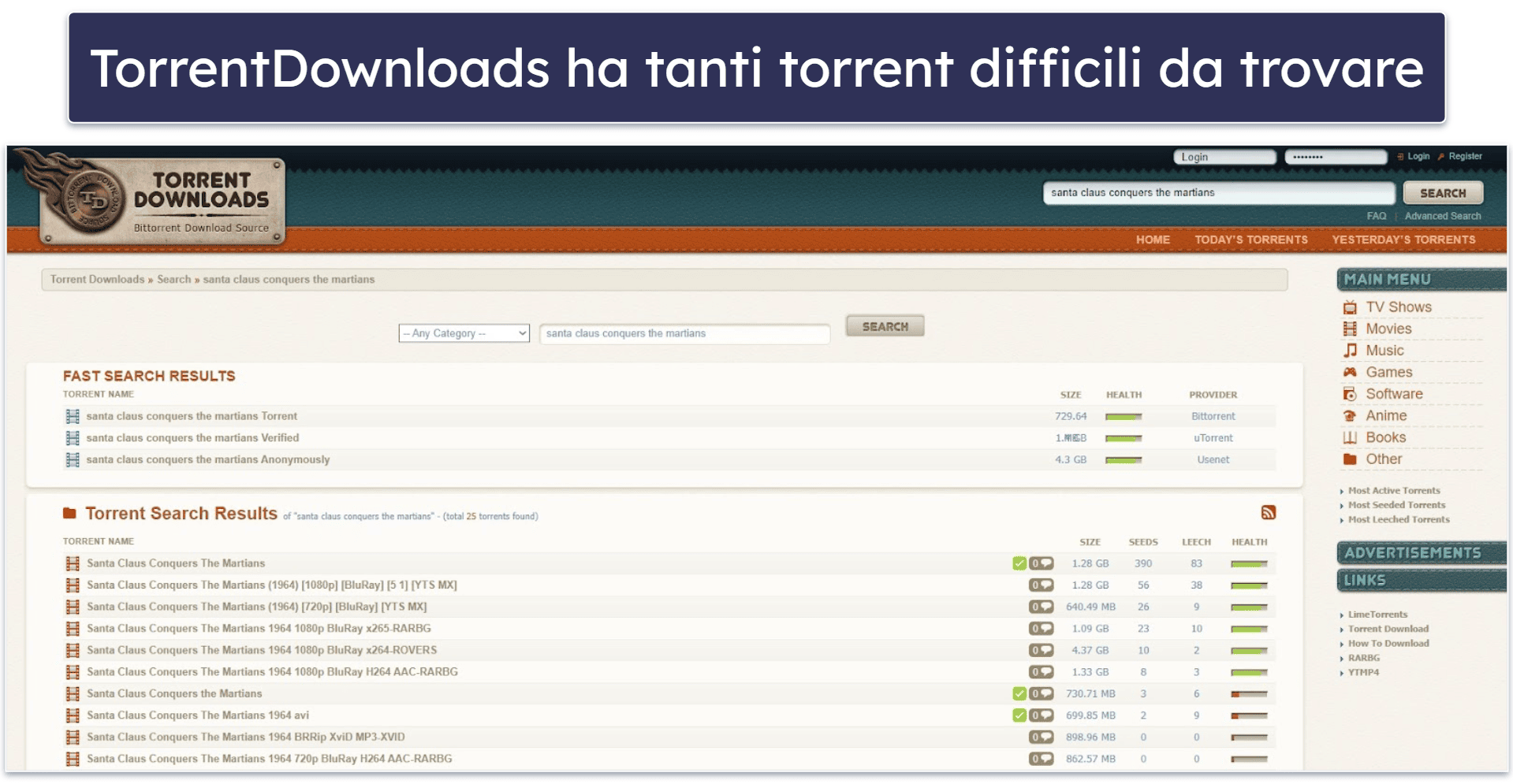
Task: Click the Other folder icon
Action: click(1350, 459)
